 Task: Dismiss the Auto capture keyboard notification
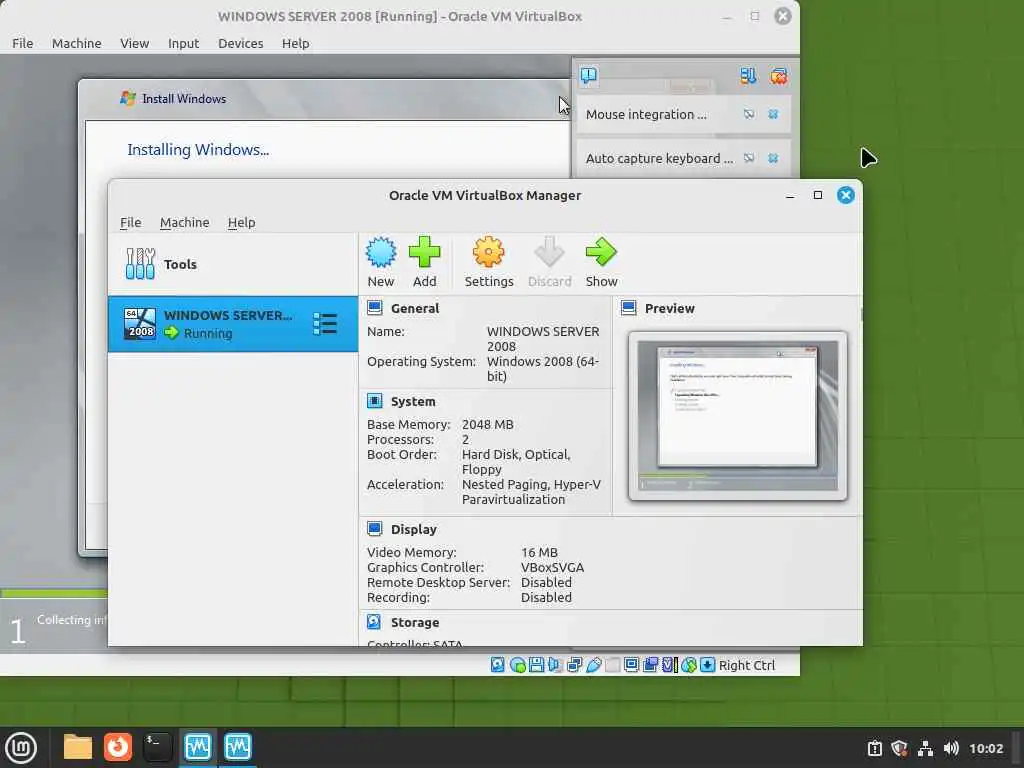tap(773, 157)
